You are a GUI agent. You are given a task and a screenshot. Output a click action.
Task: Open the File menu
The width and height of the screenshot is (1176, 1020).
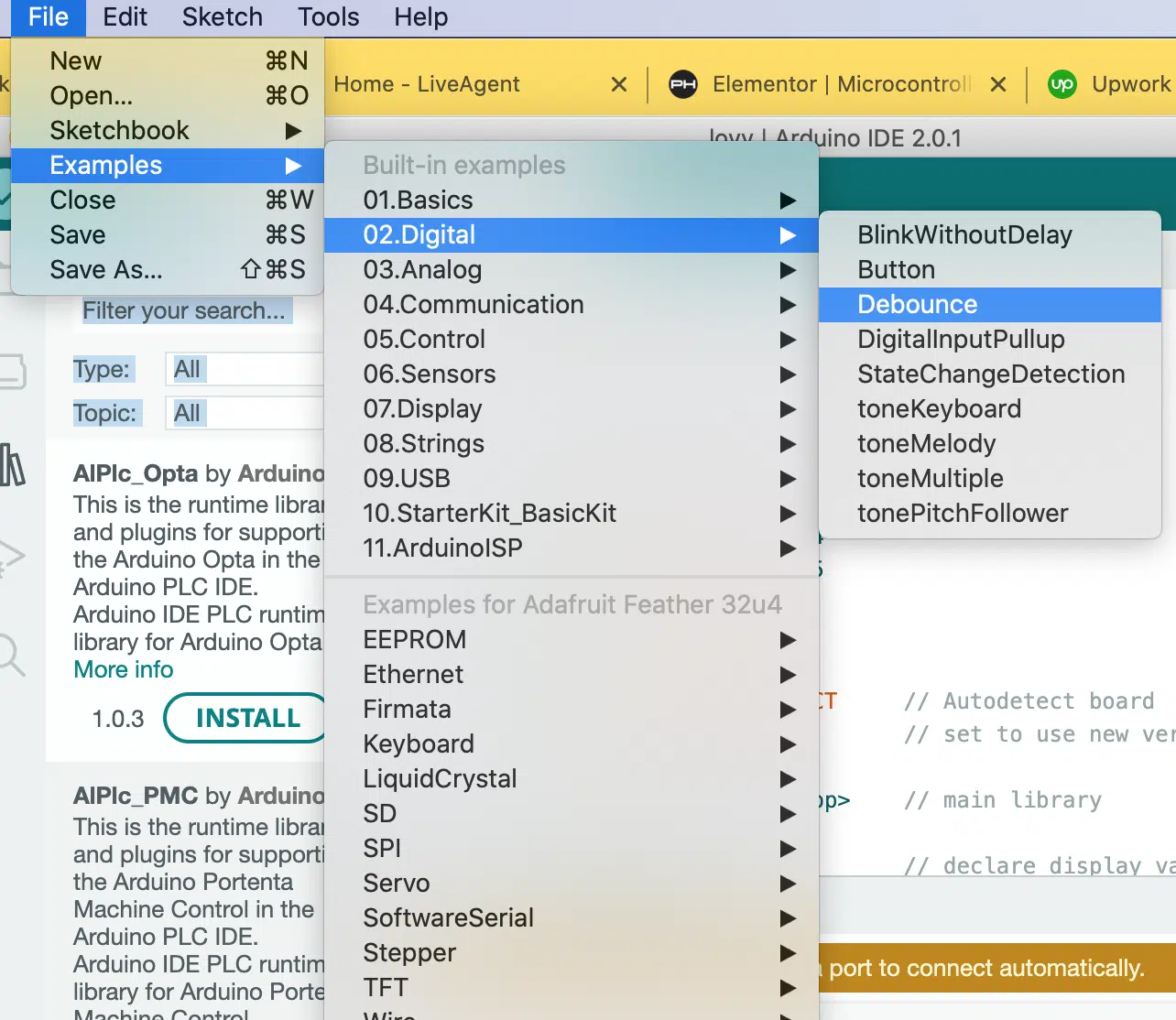coord(48,17)
